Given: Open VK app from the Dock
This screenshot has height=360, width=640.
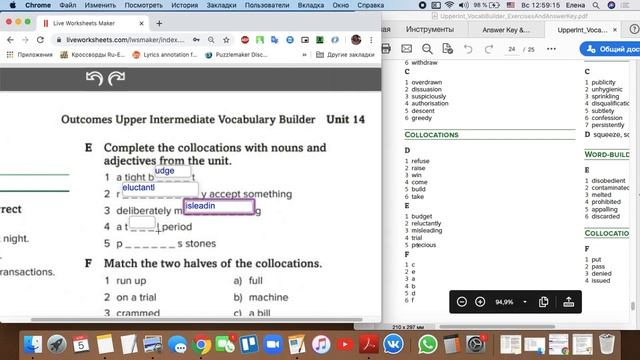Looking at the screenshot, I should 393,344.
